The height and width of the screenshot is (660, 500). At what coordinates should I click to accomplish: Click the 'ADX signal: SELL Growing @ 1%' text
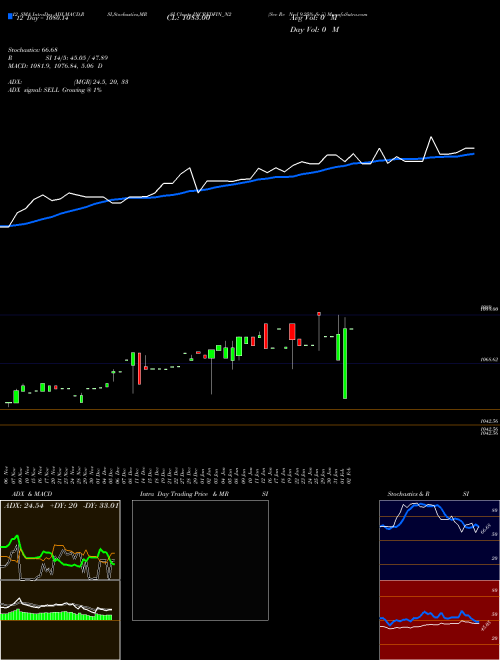point(55,90)
